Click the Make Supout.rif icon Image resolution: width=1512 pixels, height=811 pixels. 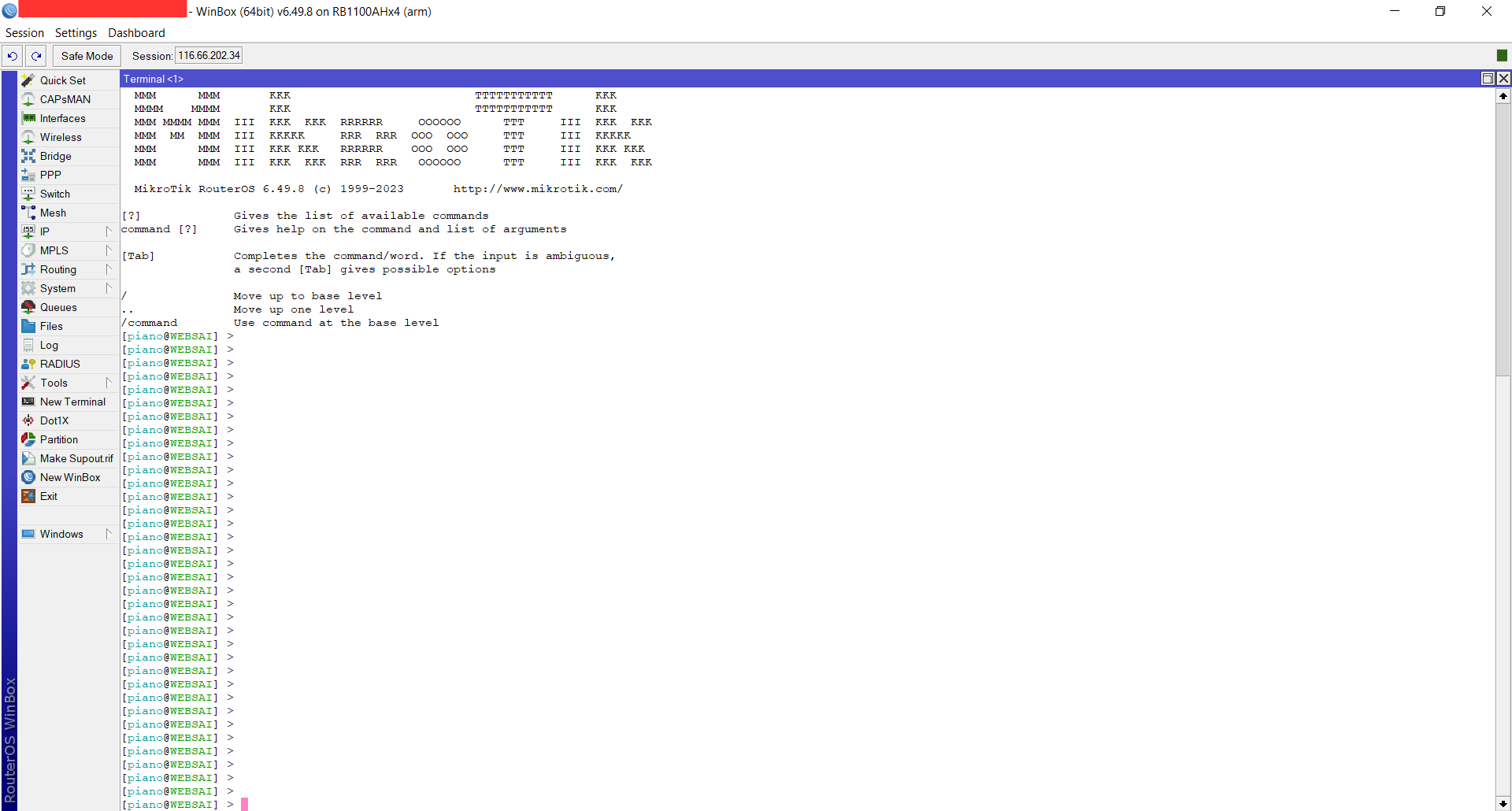coord(28,458)
